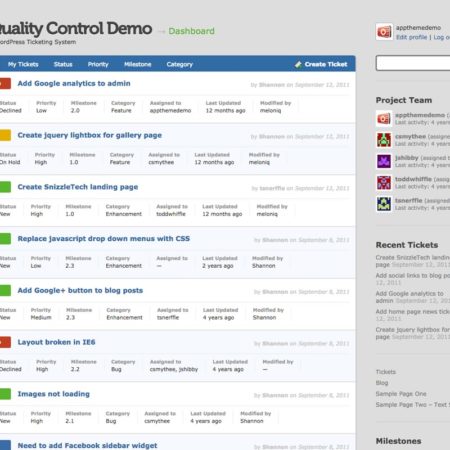Click green status marker of Replace javascript ticket

pyautogui.click(x=5, y=239)
